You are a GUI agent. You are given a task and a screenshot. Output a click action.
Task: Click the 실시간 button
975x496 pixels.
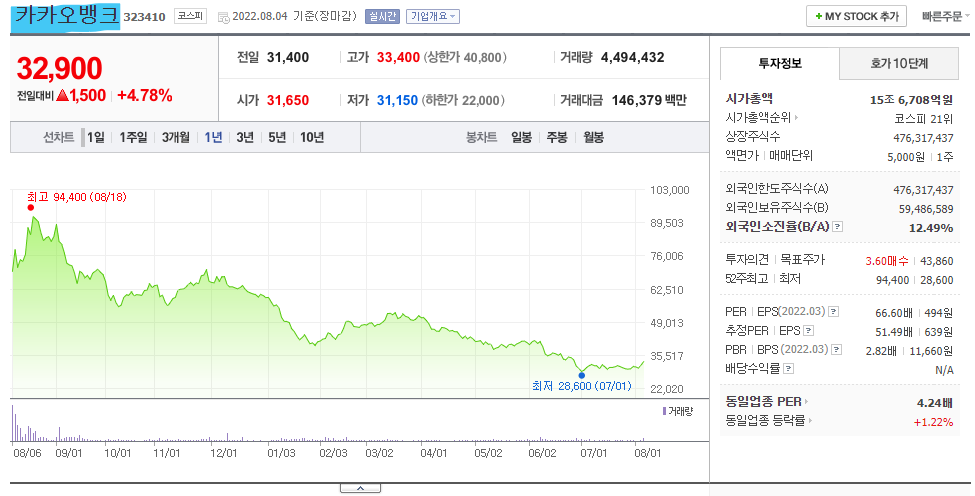382,17
